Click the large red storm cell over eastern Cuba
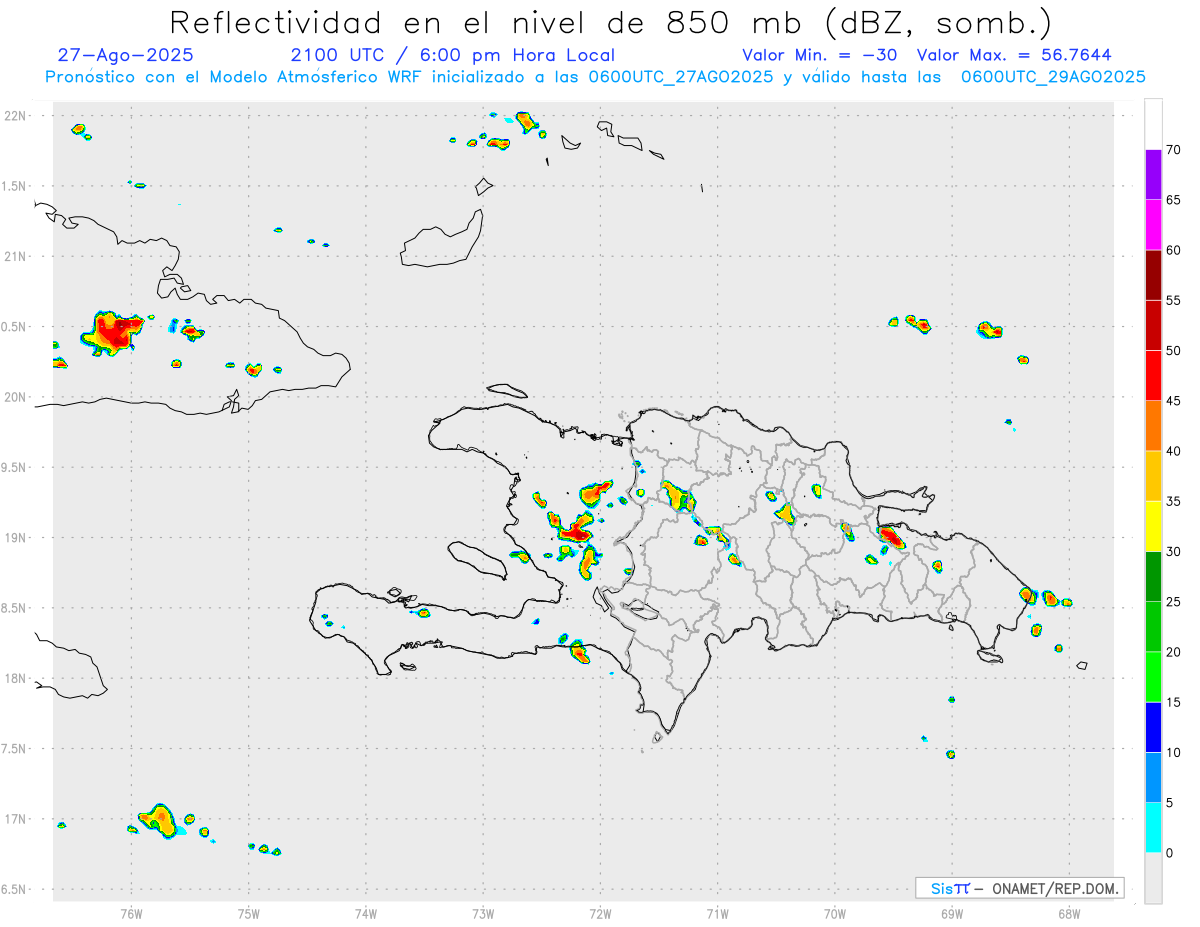The width and height of the screenshot is (1200, 927). (x=113, y=332)
